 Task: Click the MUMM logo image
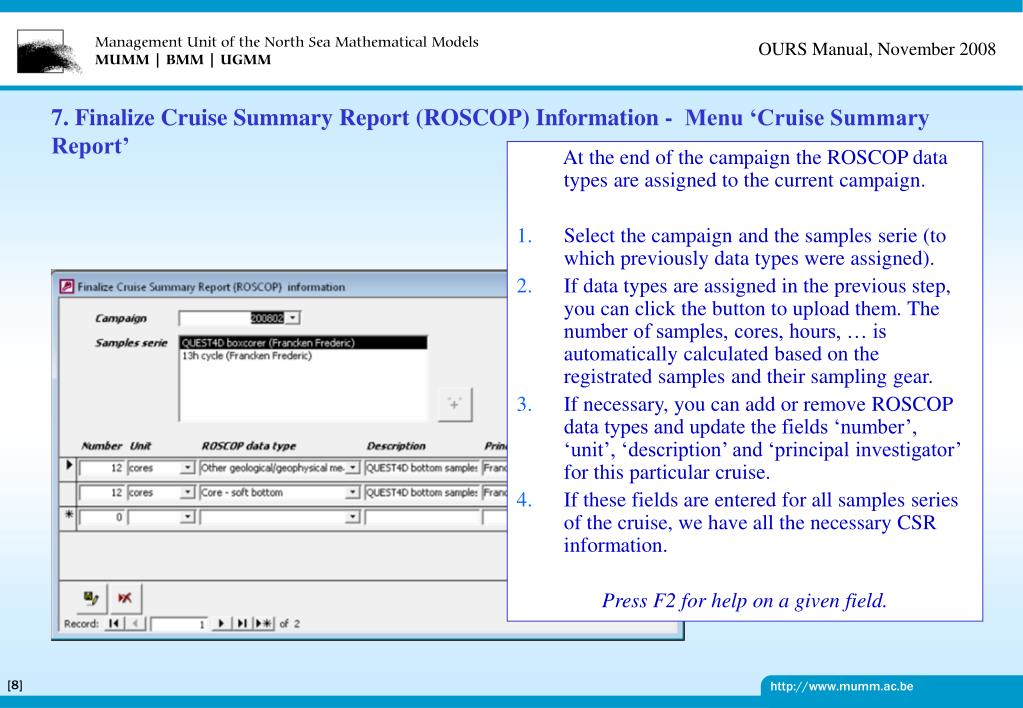point(49,52)
